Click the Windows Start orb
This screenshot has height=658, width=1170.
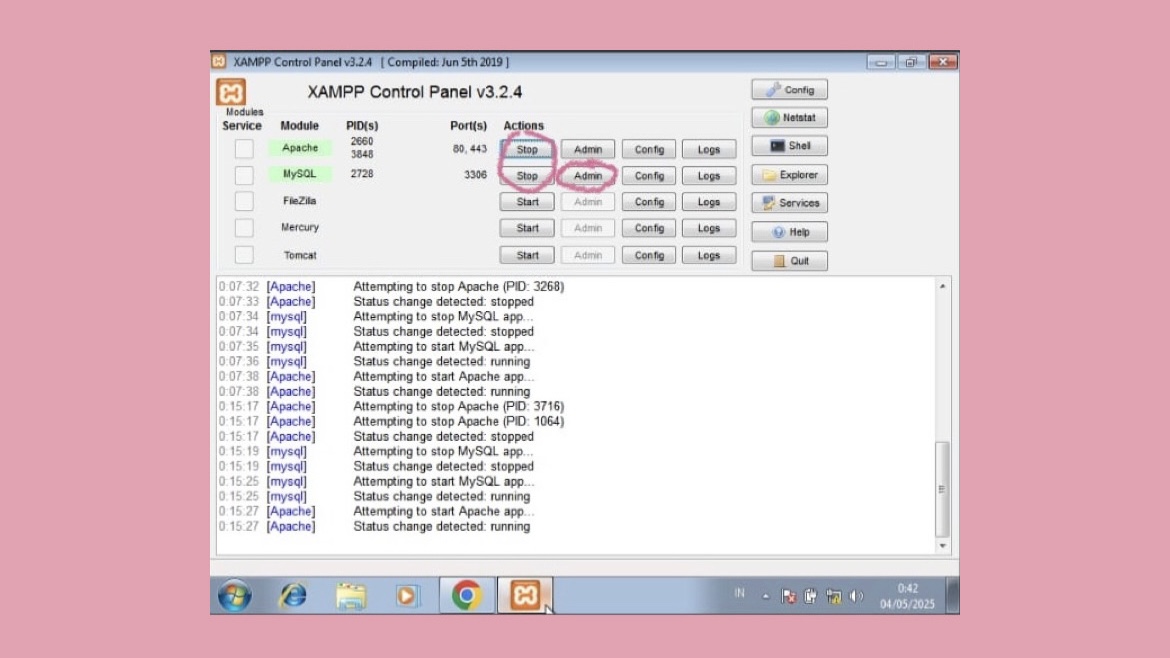pyautogui.click(x=234, y=595)
